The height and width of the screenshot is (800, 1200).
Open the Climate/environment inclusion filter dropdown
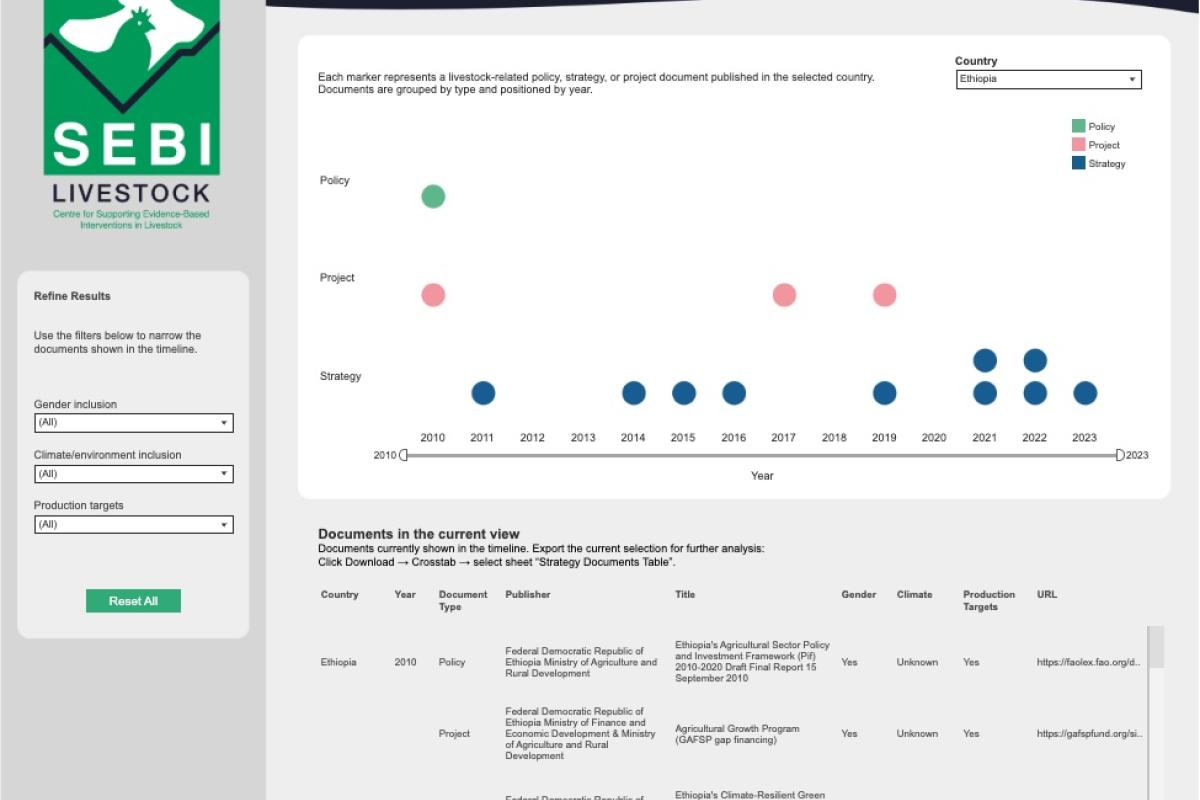coord(133,474)
